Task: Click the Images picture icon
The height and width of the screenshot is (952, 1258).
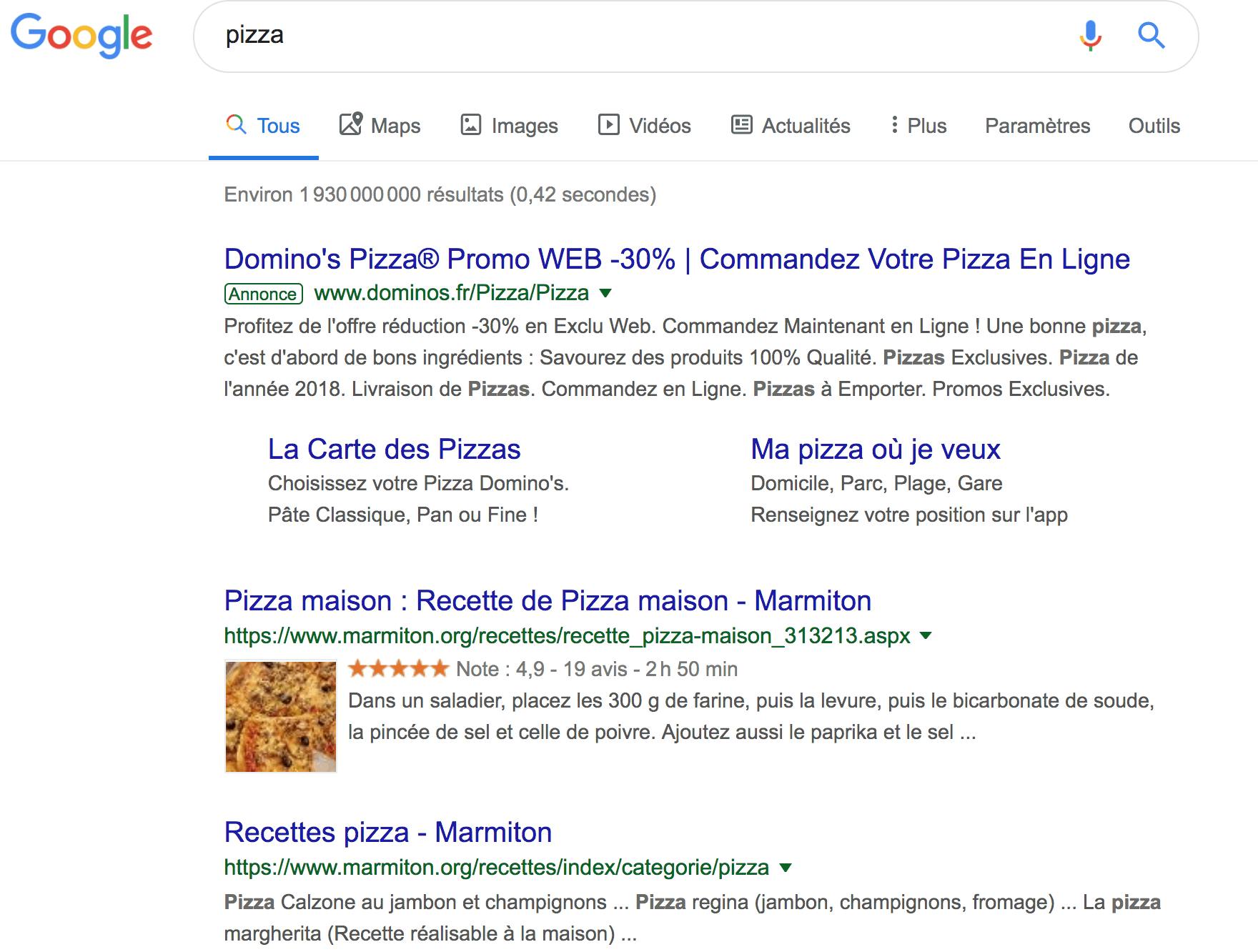Action: [470, 125]
